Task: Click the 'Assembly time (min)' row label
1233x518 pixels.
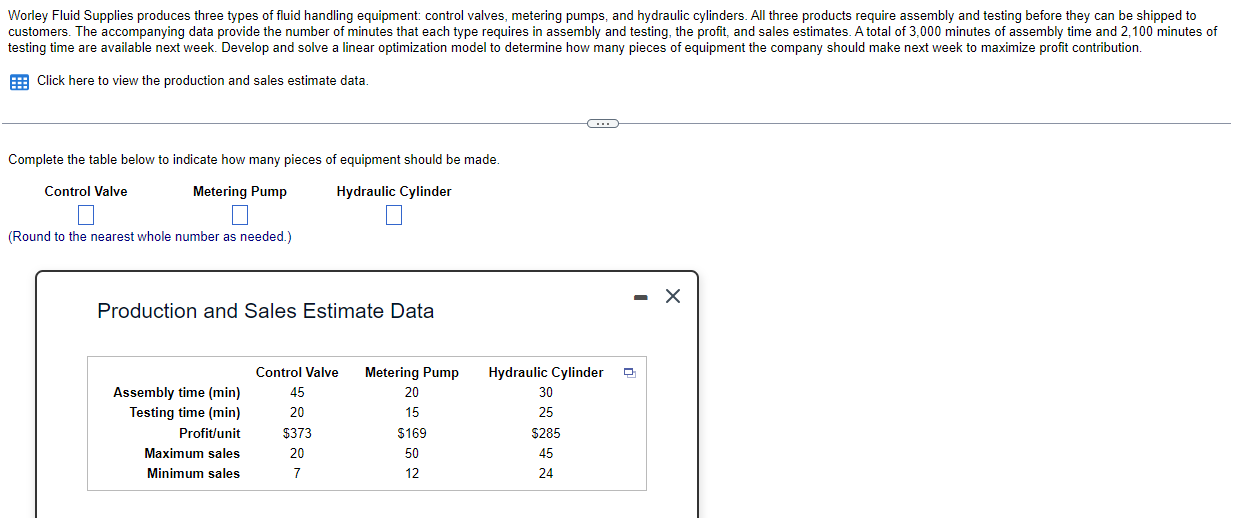Action: click(x=177, y=393)
